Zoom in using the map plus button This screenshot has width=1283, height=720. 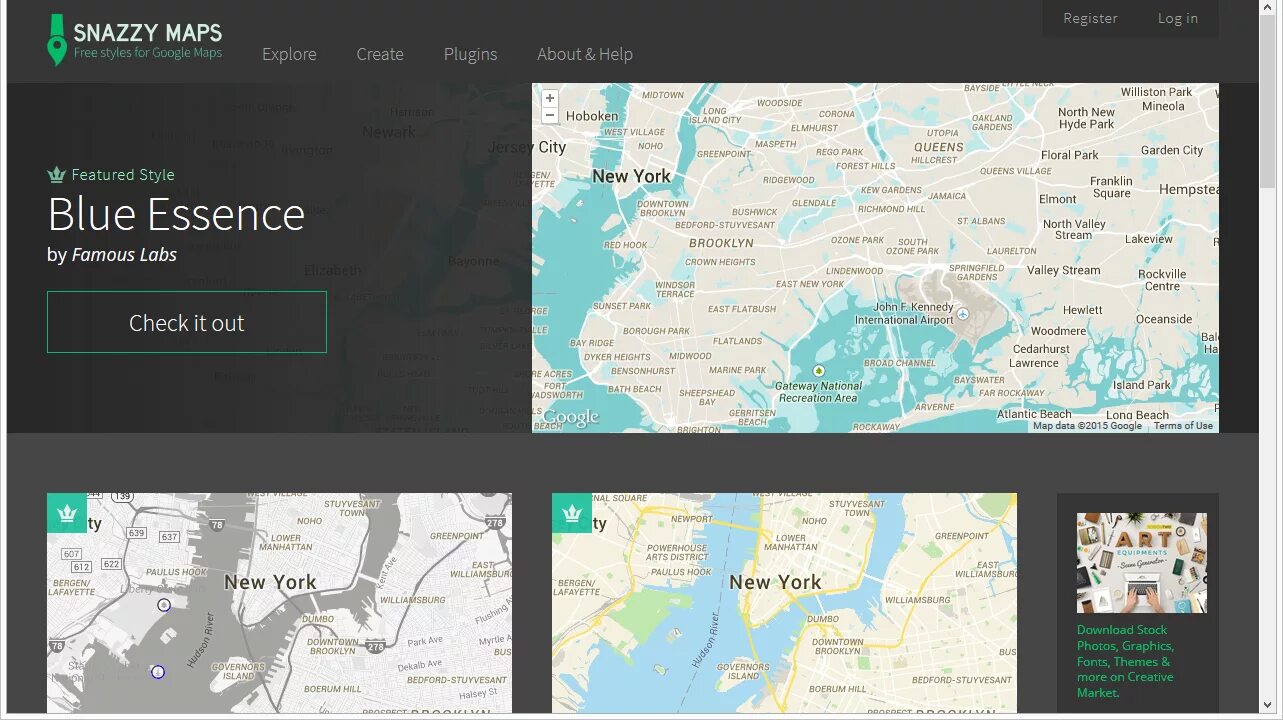click(x=549, y=98)
